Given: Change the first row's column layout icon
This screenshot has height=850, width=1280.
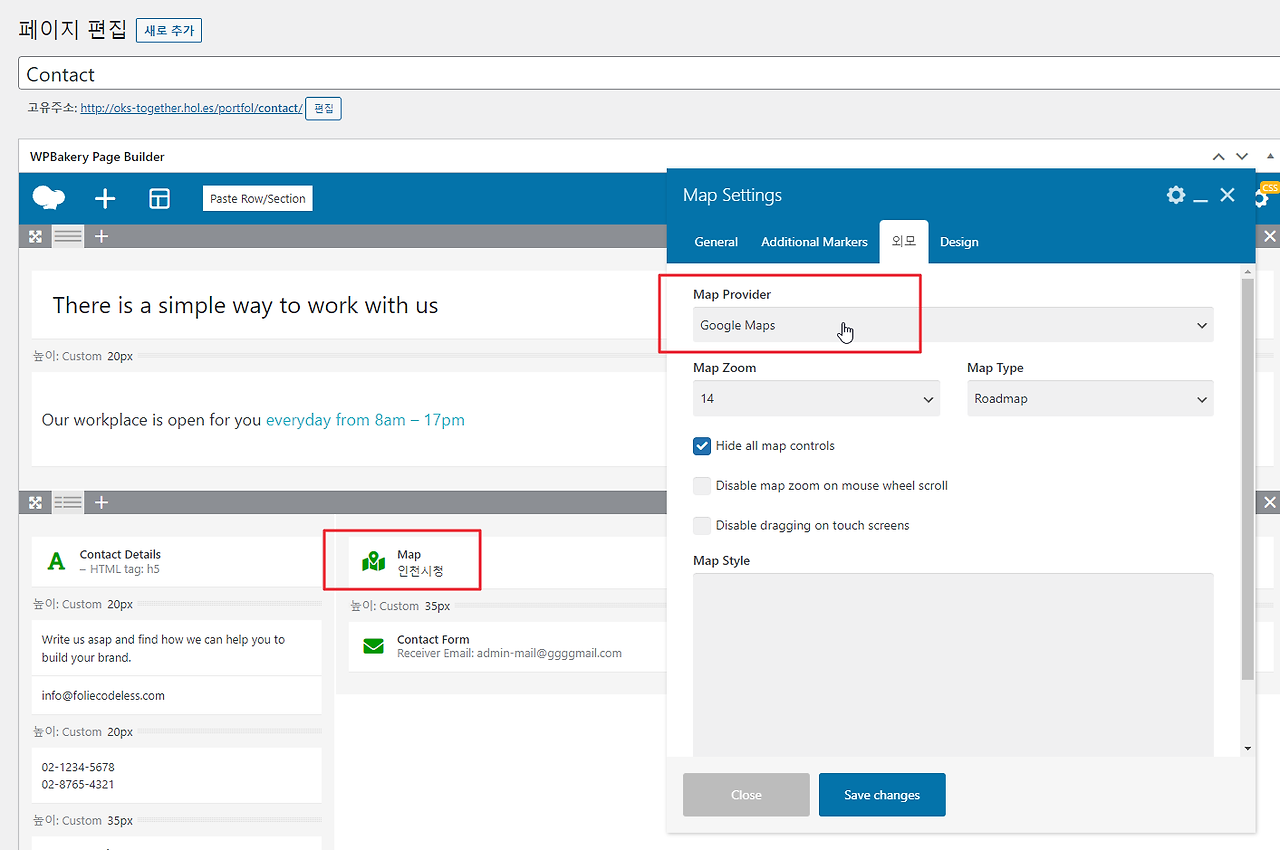Looking at the screenshot, I should 68,236.
